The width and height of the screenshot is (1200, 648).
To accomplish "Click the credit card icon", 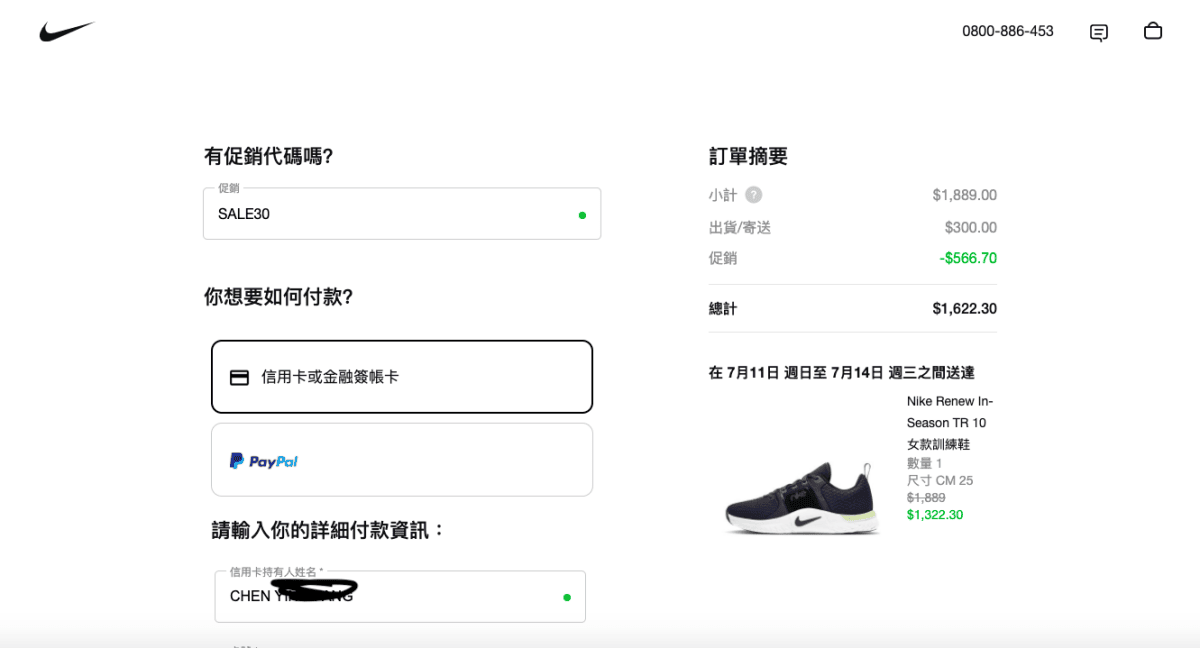I will pos(240,377).
